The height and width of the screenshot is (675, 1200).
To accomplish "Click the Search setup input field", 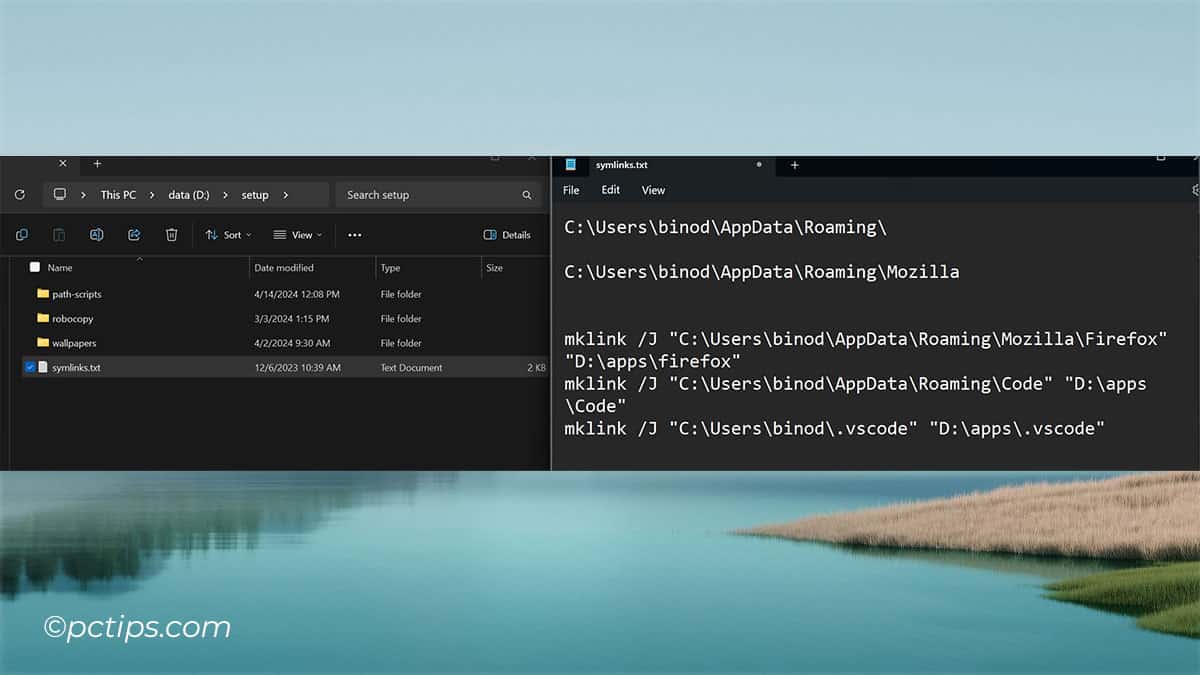I will pyautogui.click(x=425, y=195).
